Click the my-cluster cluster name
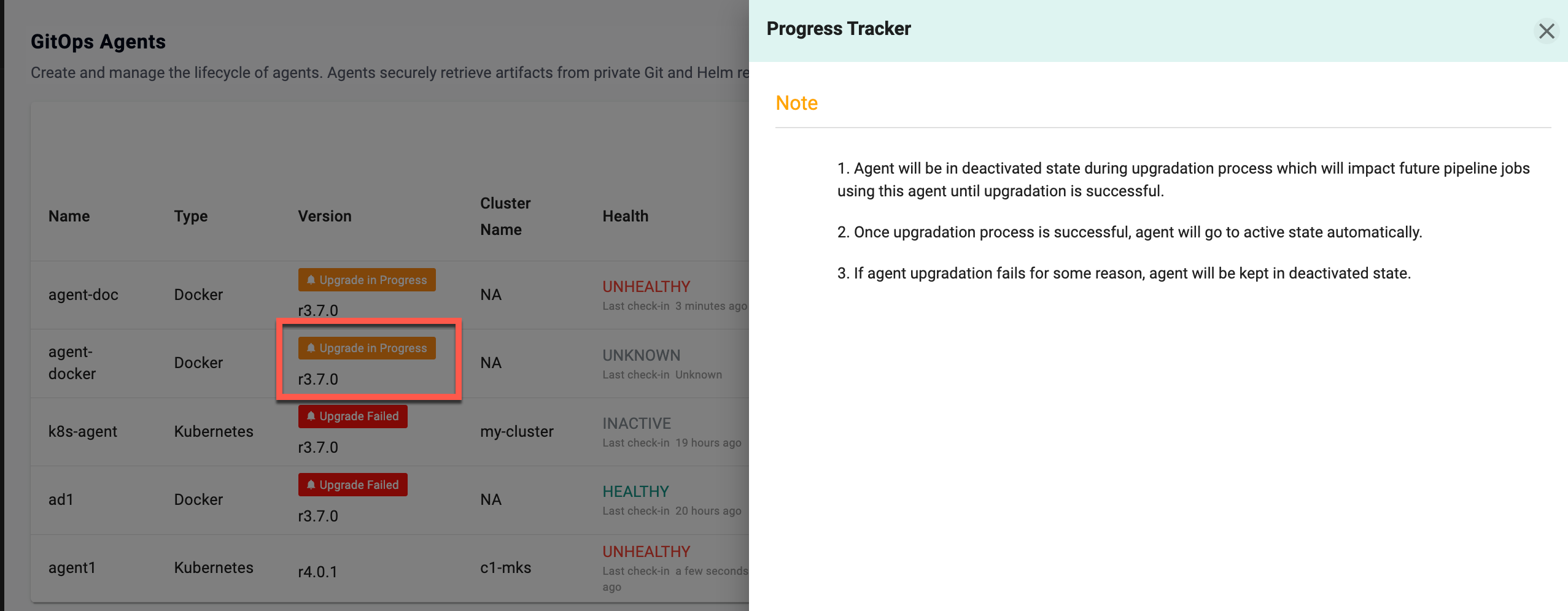The width and height of the screenshot is (1568, 611). (516, 431)
